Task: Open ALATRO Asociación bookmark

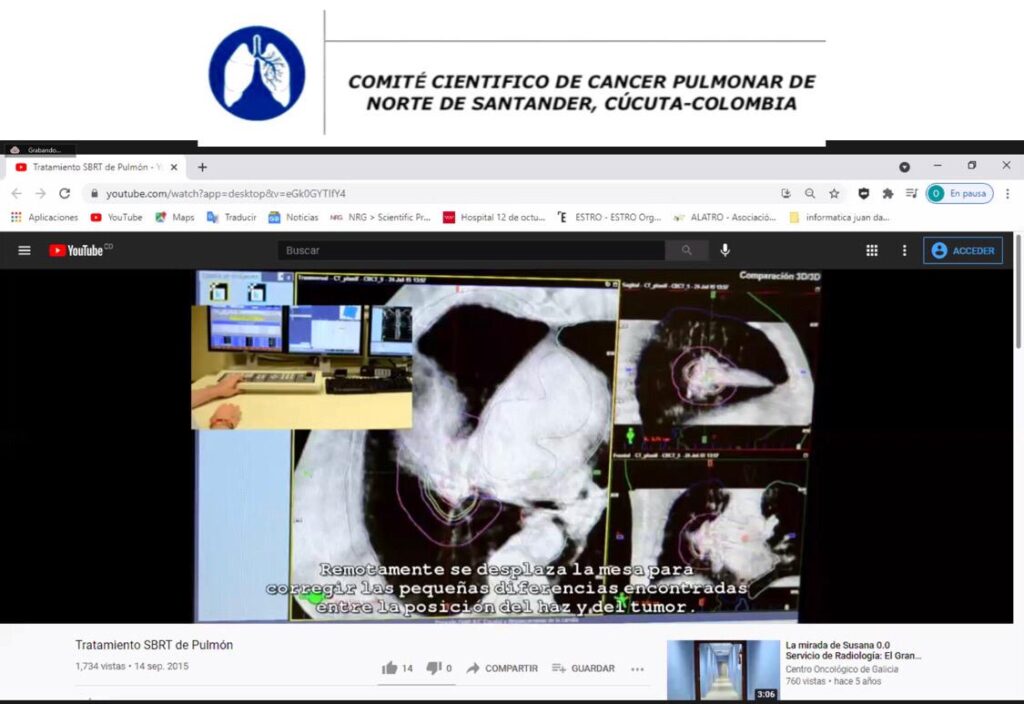Action: (725, 217)
